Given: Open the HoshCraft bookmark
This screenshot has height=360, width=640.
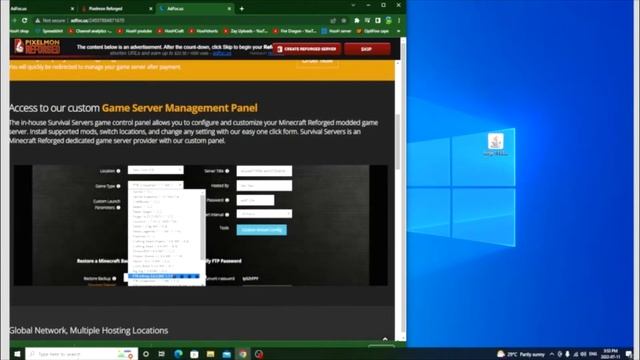Looking at the screenshot, I should 171,31.
